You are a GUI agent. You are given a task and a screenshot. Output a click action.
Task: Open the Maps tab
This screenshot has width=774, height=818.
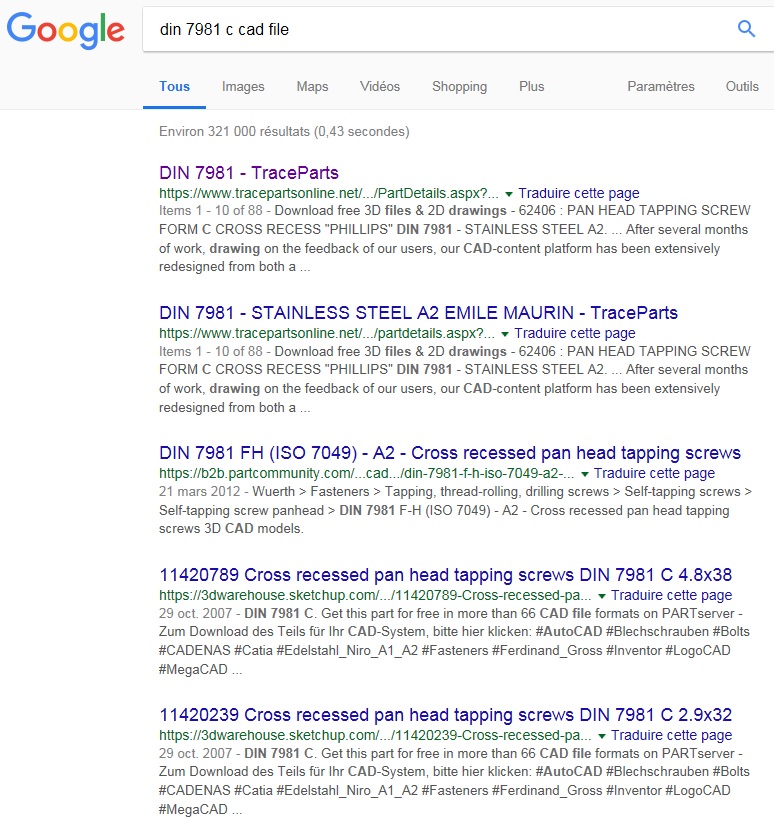(x=312, y=87)
